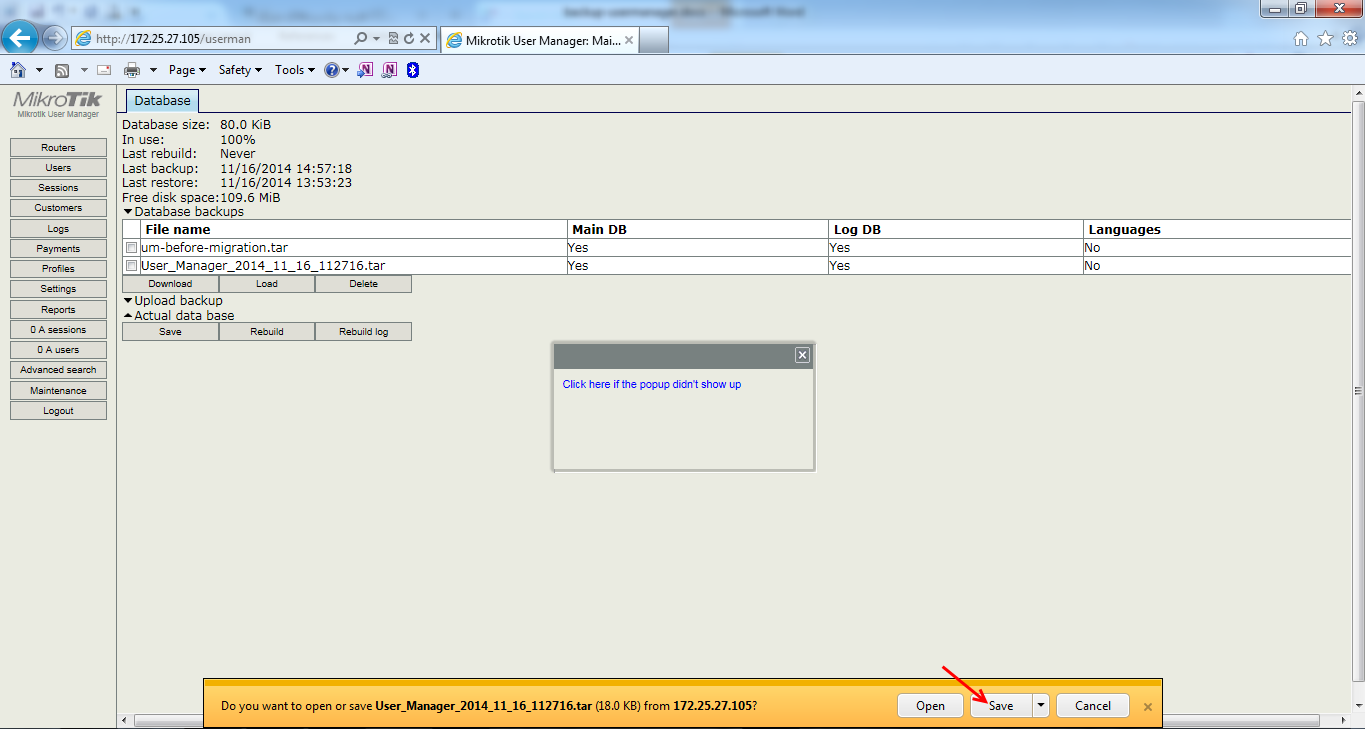Click the Read mail icon
Viewport: 1365px width, 729px height.
click(x=104, y=70)
